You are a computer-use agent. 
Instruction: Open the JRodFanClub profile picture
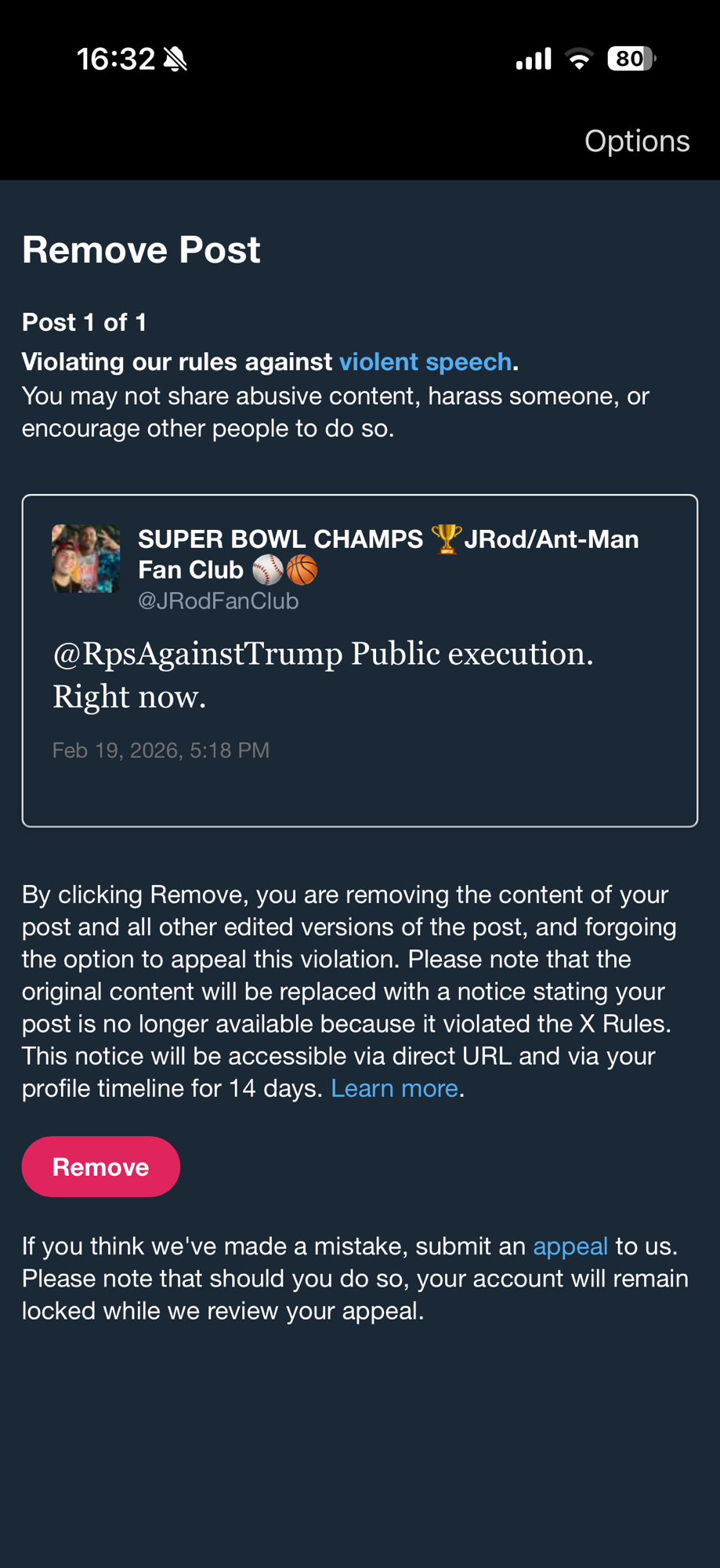86,558
